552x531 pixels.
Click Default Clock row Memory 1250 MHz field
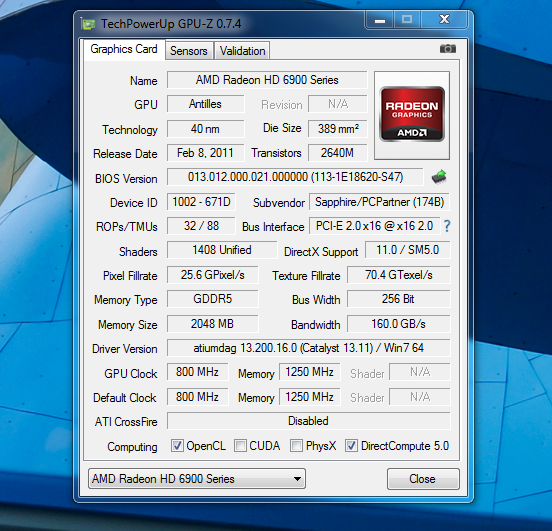pyautogui.click(x=310, y=397)
